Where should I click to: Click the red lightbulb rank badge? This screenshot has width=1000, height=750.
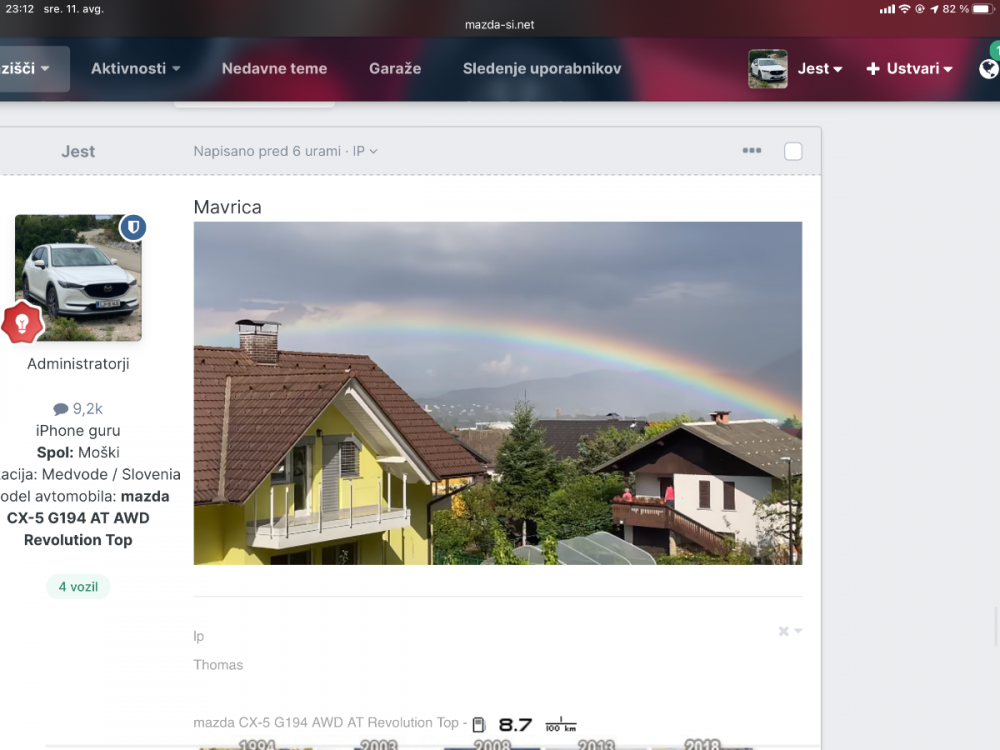pyautogui.click(x=20, y=323)
